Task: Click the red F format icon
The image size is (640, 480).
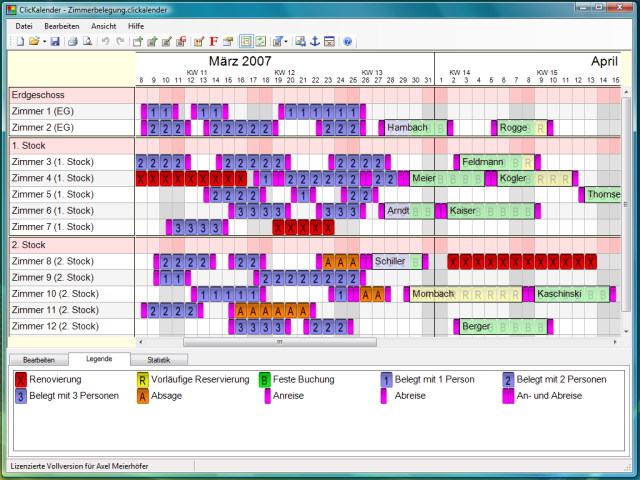Action: (x=213, y=42)
